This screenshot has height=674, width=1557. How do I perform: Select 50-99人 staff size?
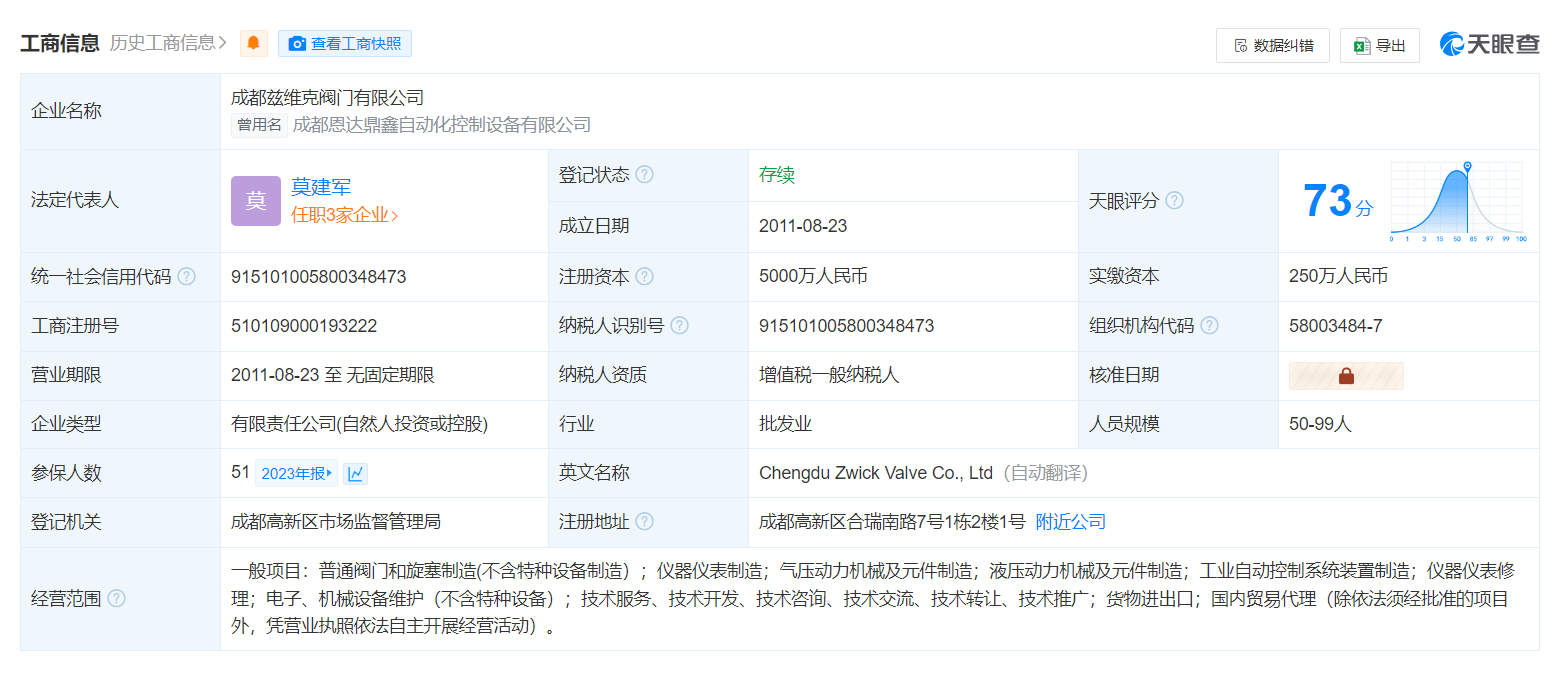pos(1320,424)
